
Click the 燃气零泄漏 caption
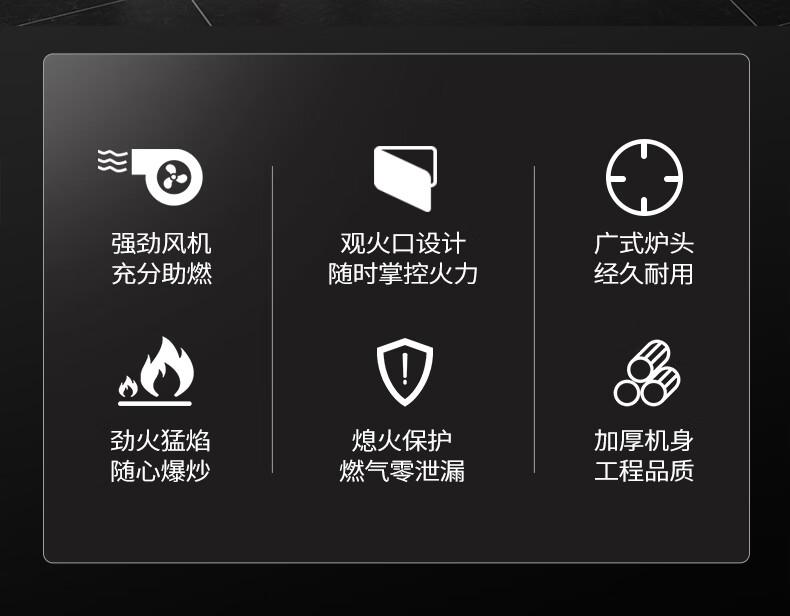pos(402,471)
